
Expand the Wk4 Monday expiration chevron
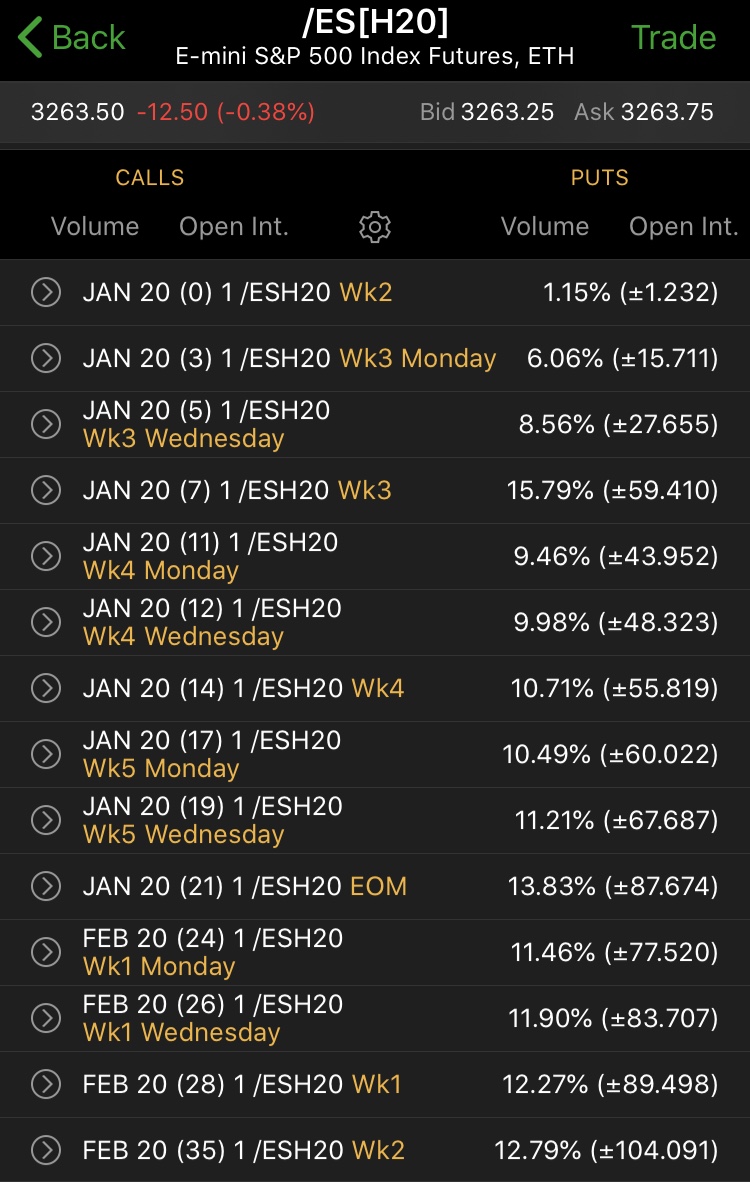[46, 556]
